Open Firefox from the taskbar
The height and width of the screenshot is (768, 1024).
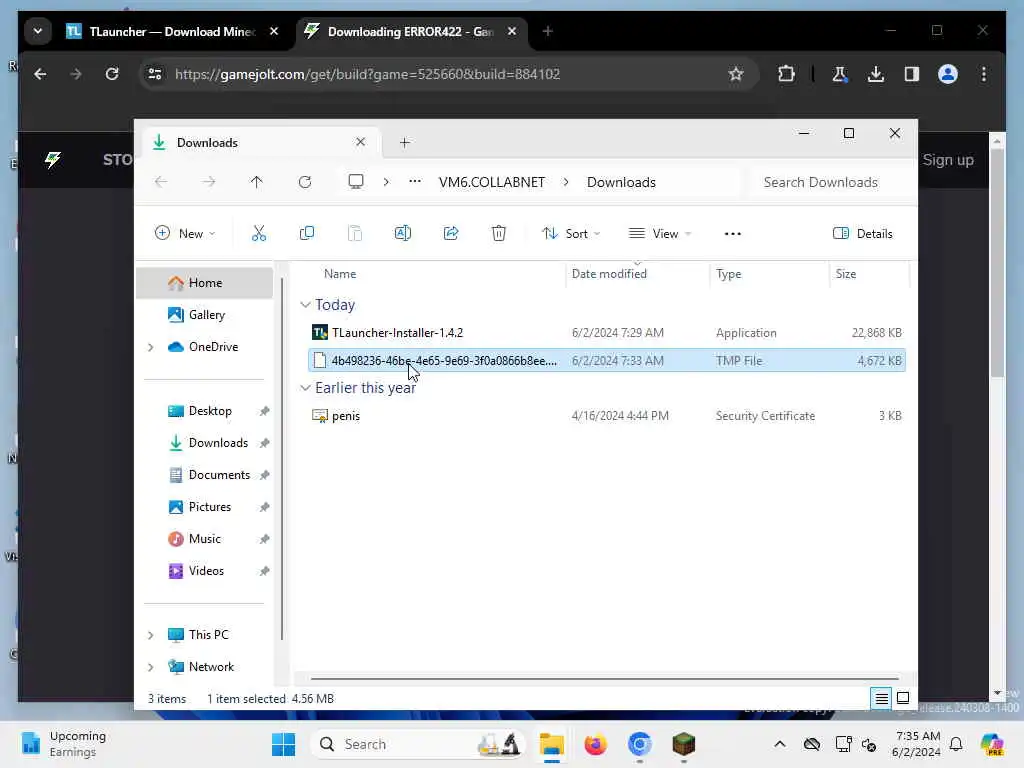(595, 744)
